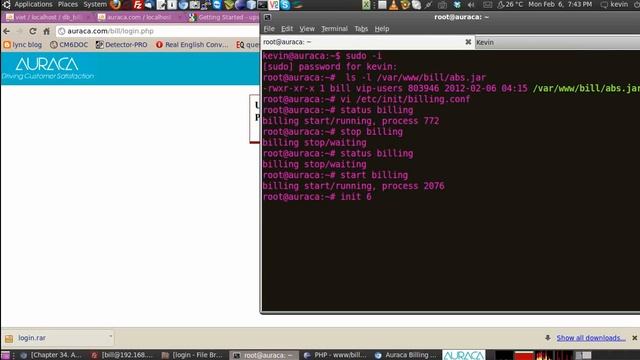Viewport: 640px width, 360px height.
Task: Open the mail envelope indicator in the tray
Action: (488, 4)
